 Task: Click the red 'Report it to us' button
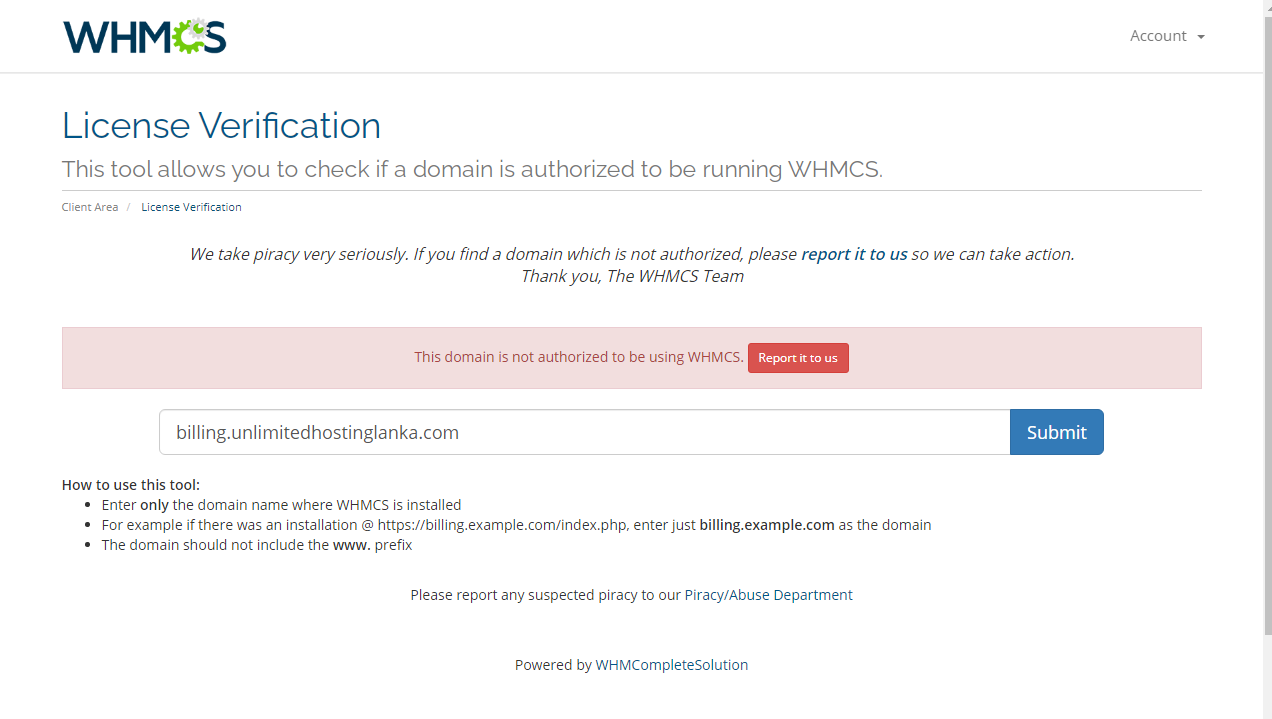click(798, 358)
